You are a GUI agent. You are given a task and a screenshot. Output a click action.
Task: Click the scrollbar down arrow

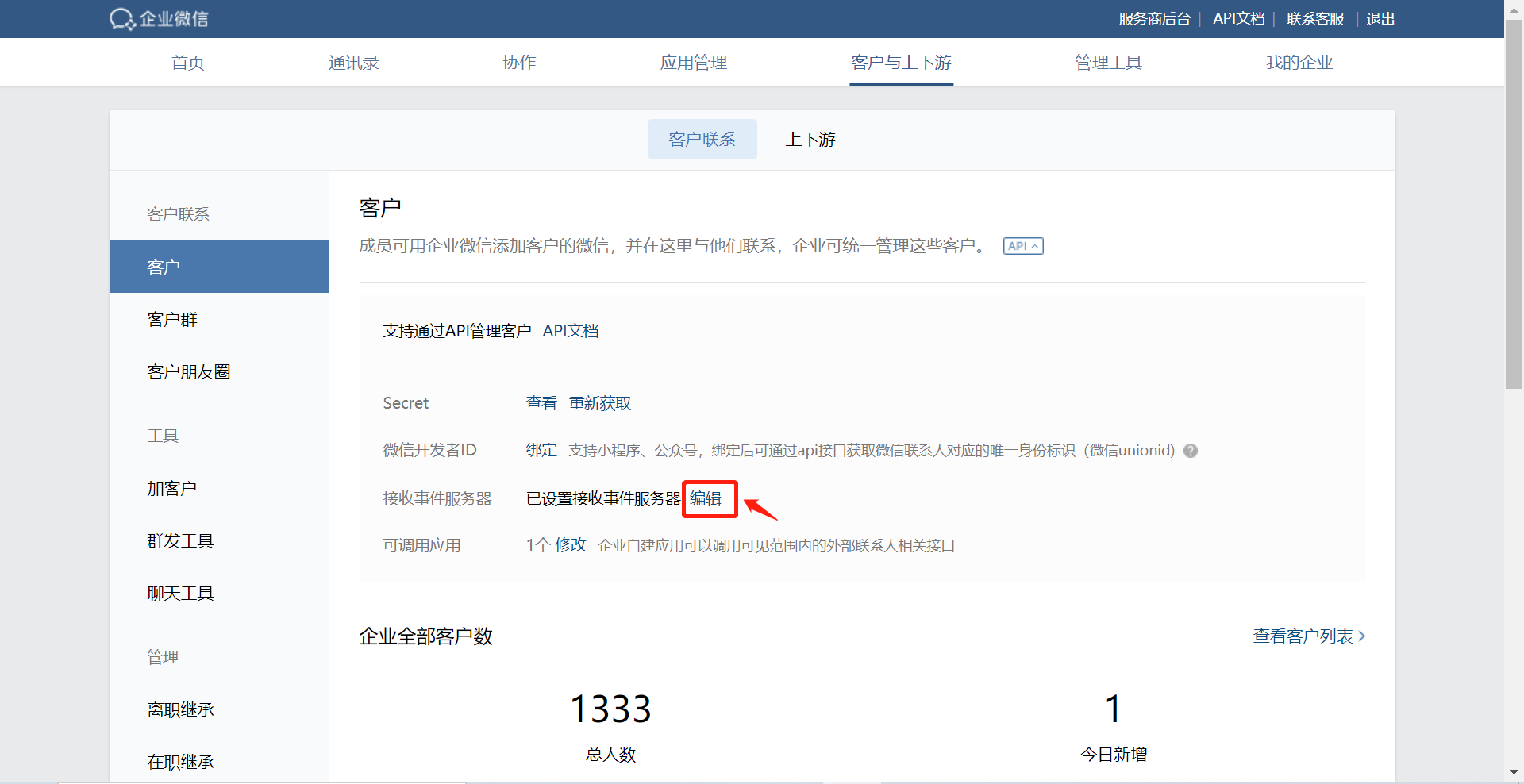click(x=1514, y=772)
